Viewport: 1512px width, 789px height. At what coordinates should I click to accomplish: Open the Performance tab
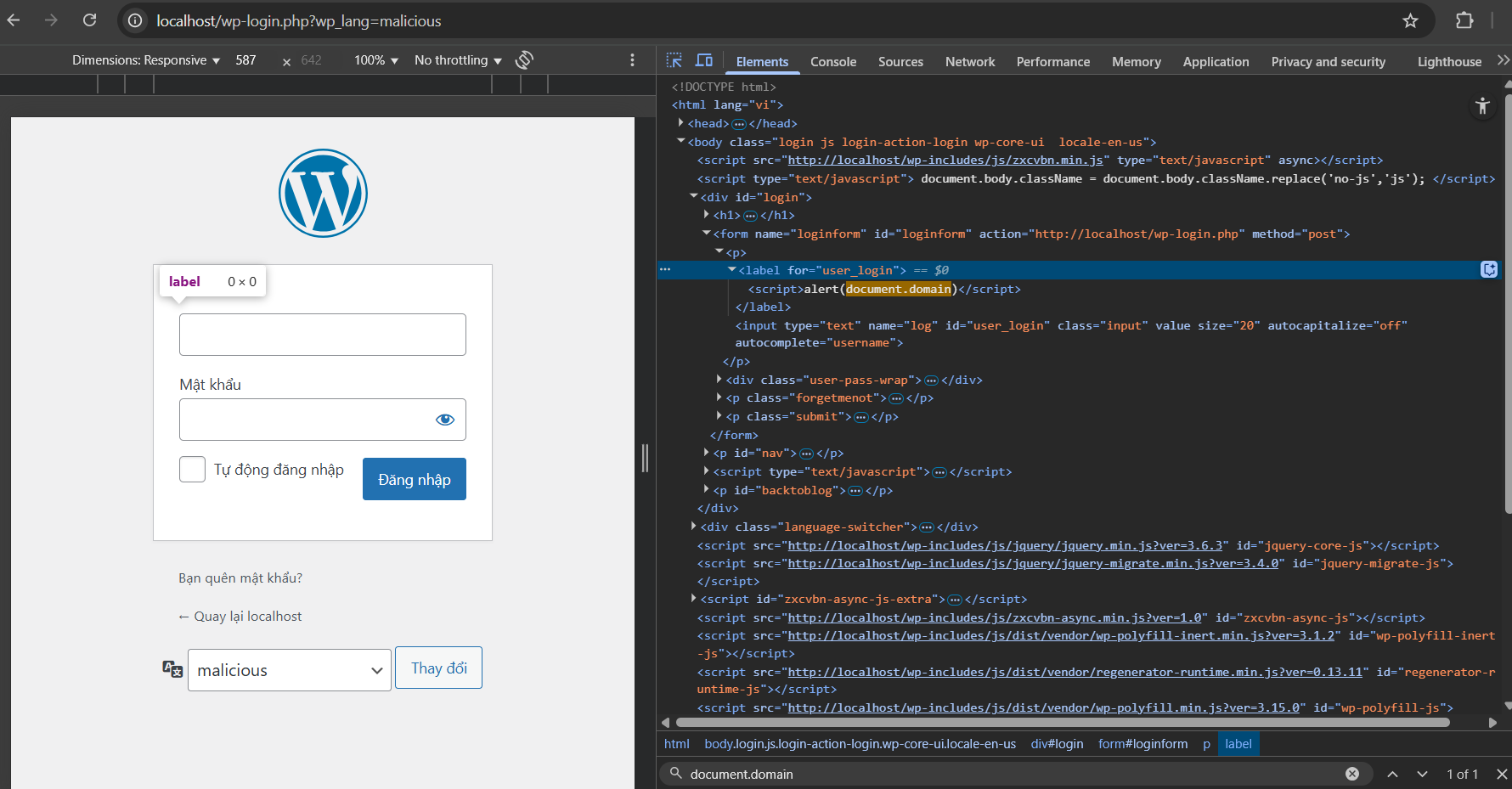[x=1053, y=61]
